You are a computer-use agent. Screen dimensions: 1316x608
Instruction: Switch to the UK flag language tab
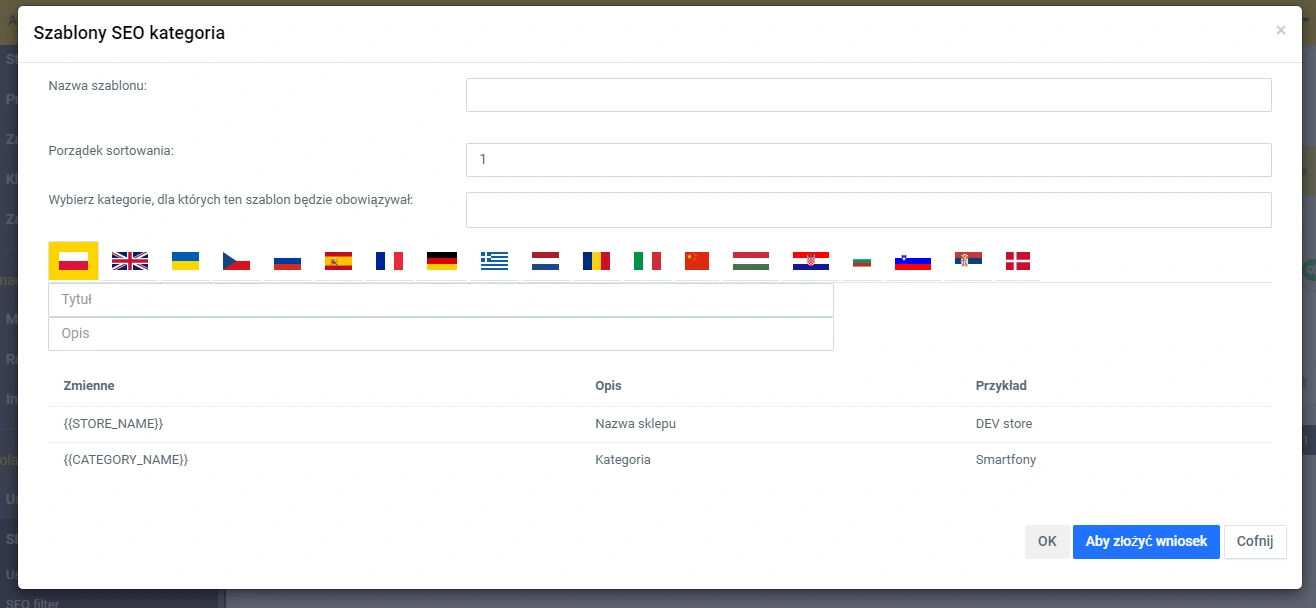(130, 261)
